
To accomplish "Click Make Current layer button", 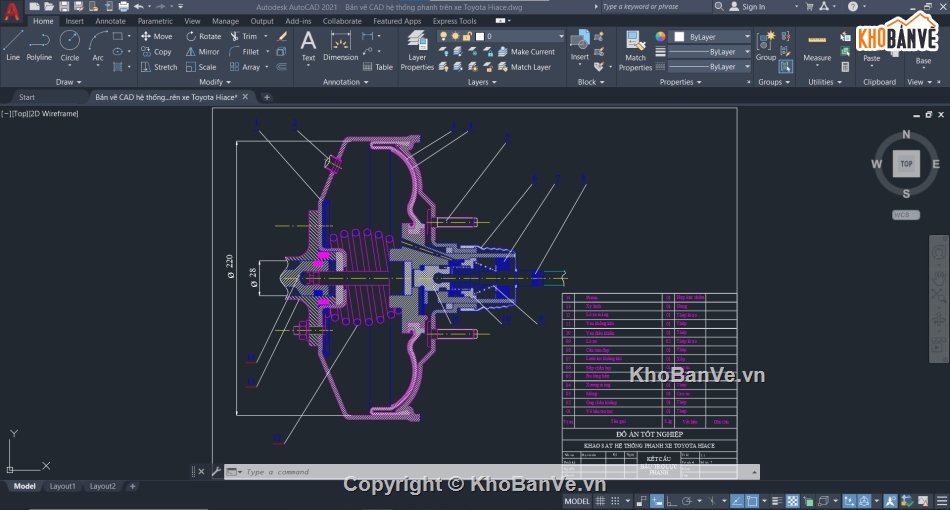I will pos(526,51).
